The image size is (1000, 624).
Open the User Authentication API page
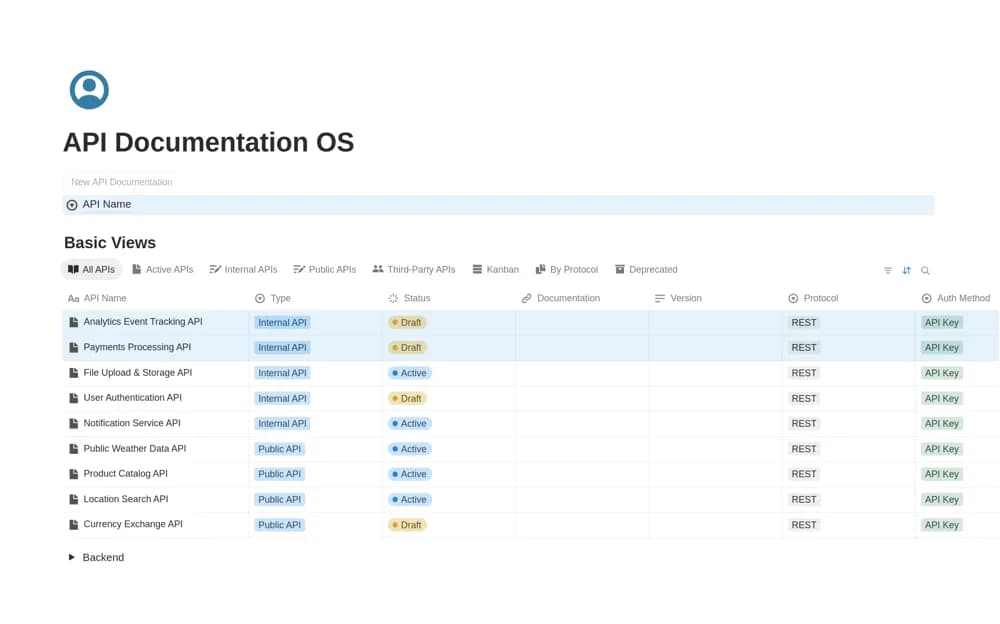(x=133, y=397)
